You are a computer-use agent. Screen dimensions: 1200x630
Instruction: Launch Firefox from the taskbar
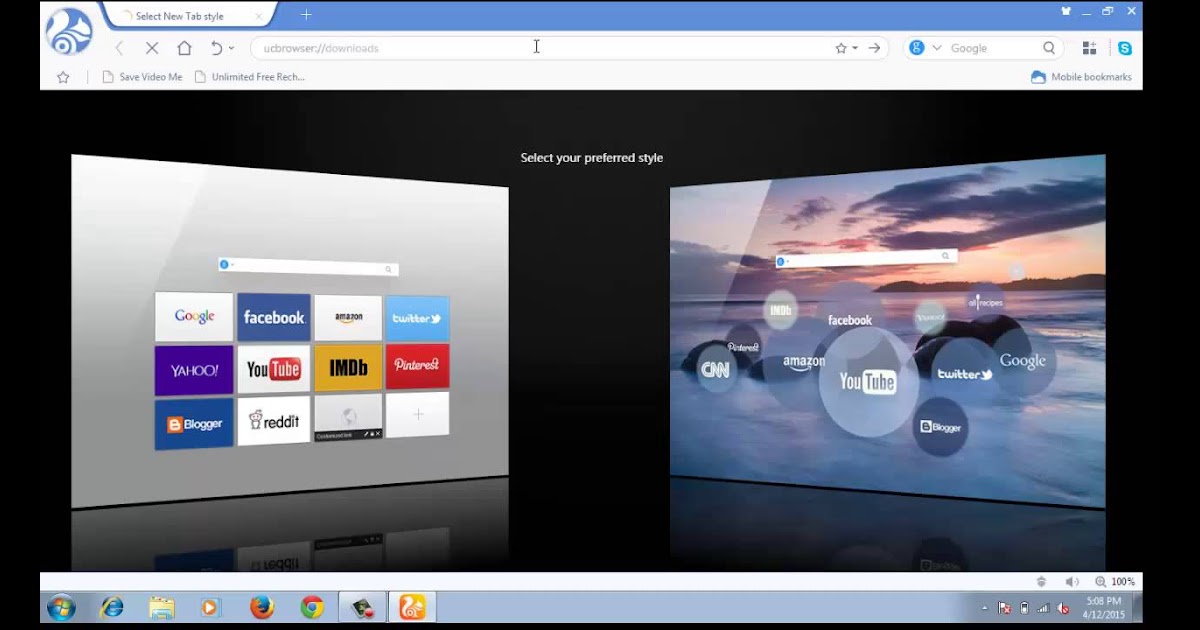(x=262, y=607)
